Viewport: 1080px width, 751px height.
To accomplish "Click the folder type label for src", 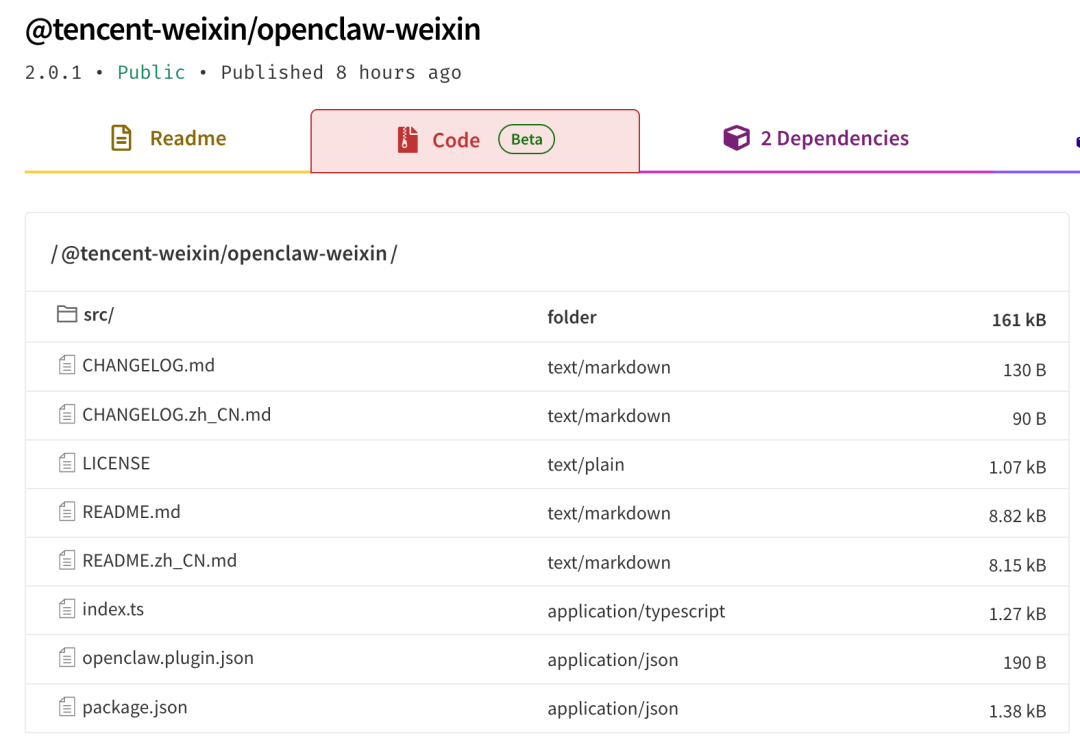I will pos(572,317).
